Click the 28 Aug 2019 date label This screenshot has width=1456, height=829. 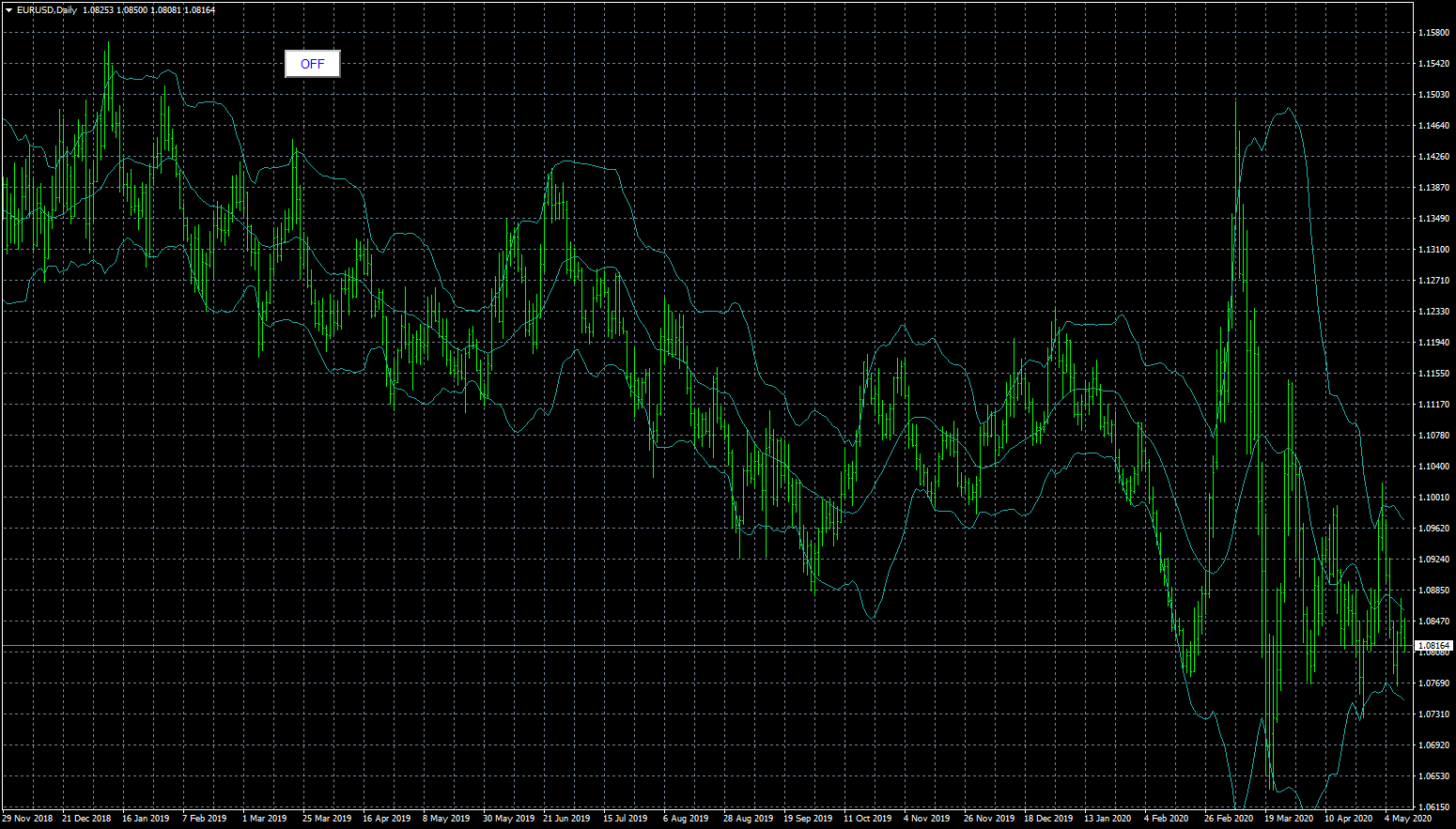point(749,819)
